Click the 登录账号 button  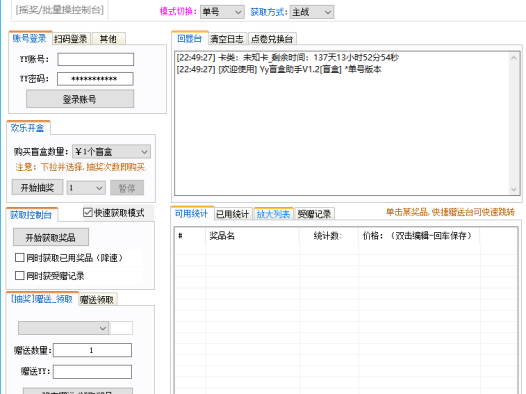pyautogui.click(x=80, y=99)
